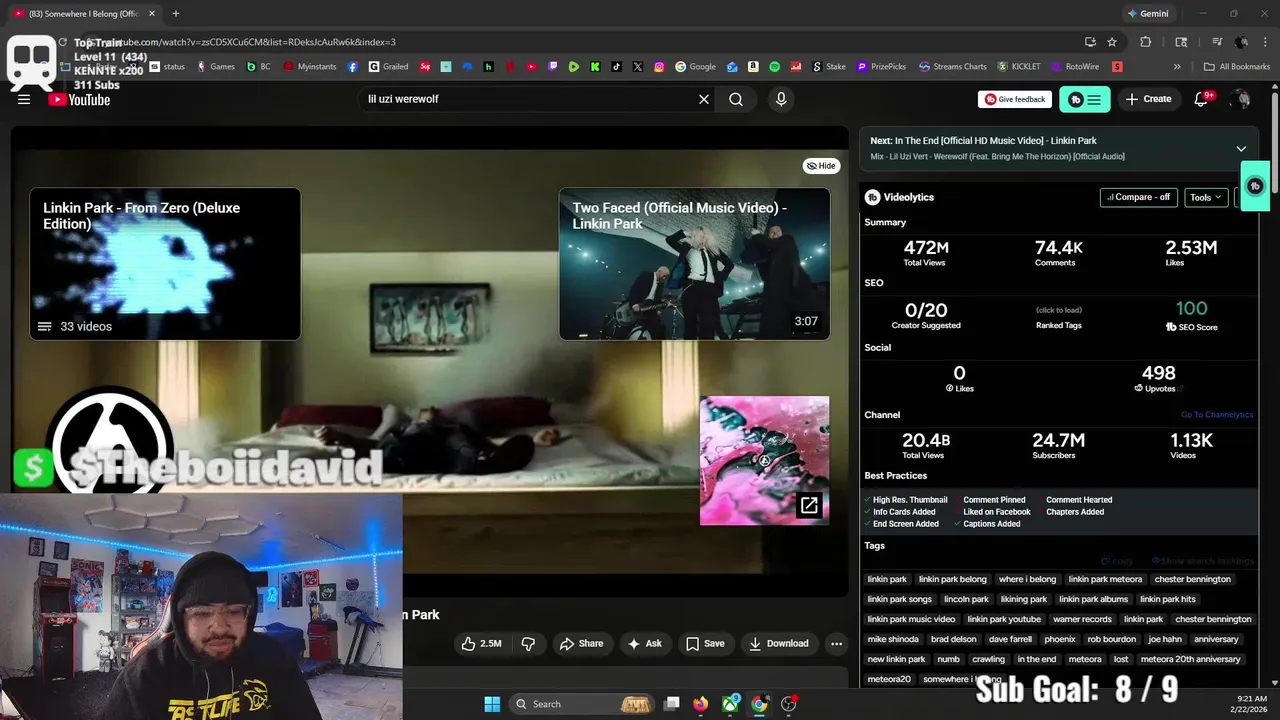Dislike the video with thumbs down
This screenshot has width=1280, height=720.
(x=528, y=643)
